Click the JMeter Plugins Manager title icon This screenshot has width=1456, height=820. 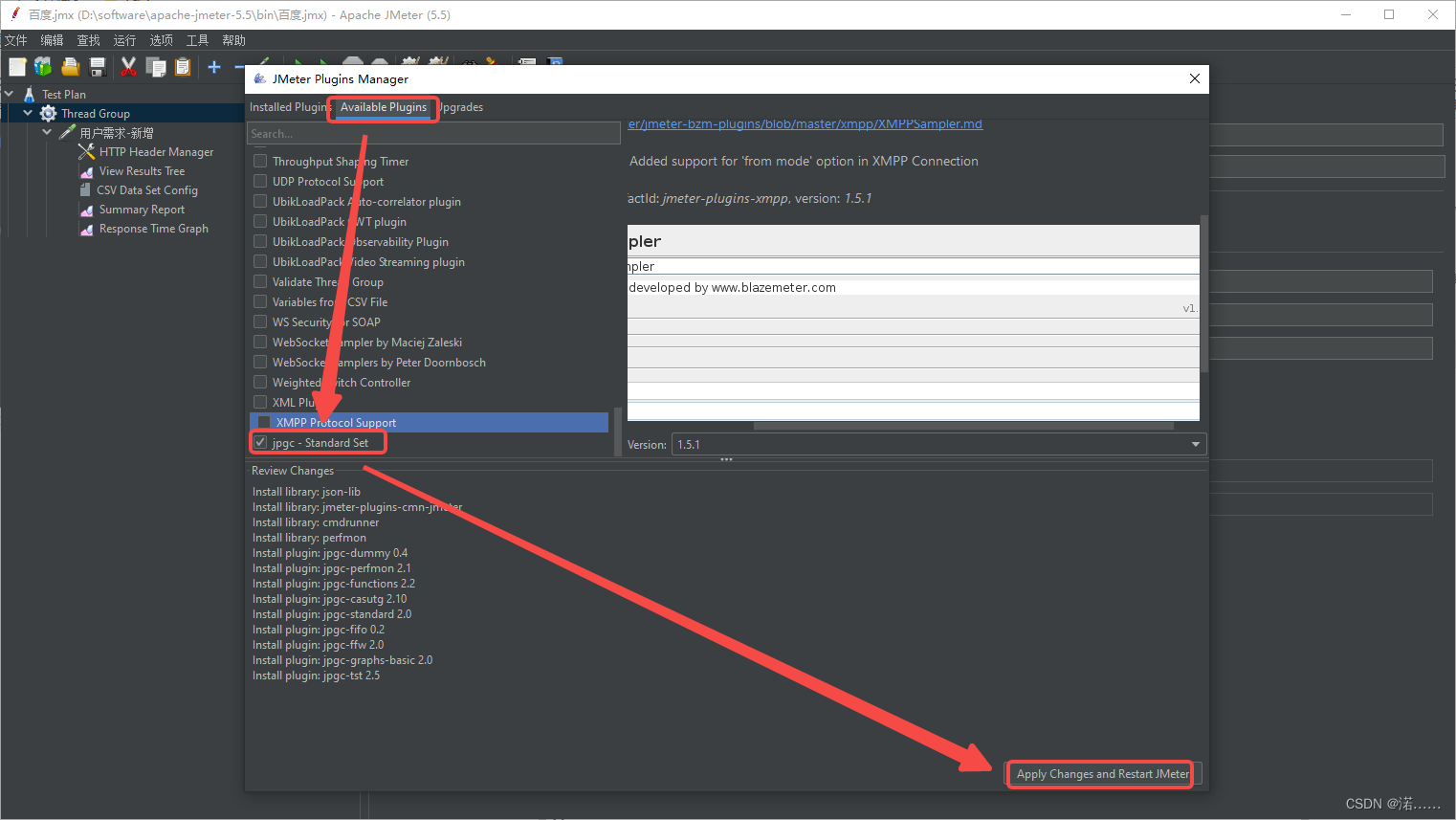tap(260, 78)
